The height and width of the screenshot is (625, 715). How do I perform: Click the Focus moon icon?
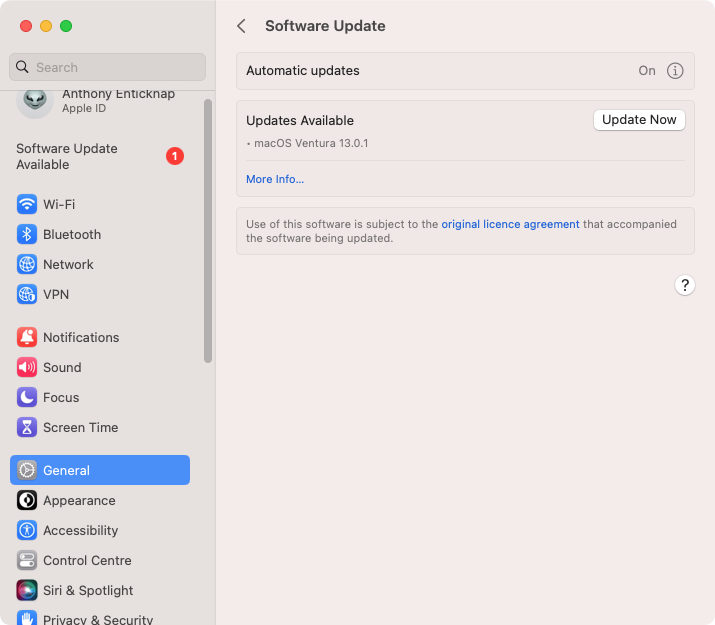click(x=27, y=398)
